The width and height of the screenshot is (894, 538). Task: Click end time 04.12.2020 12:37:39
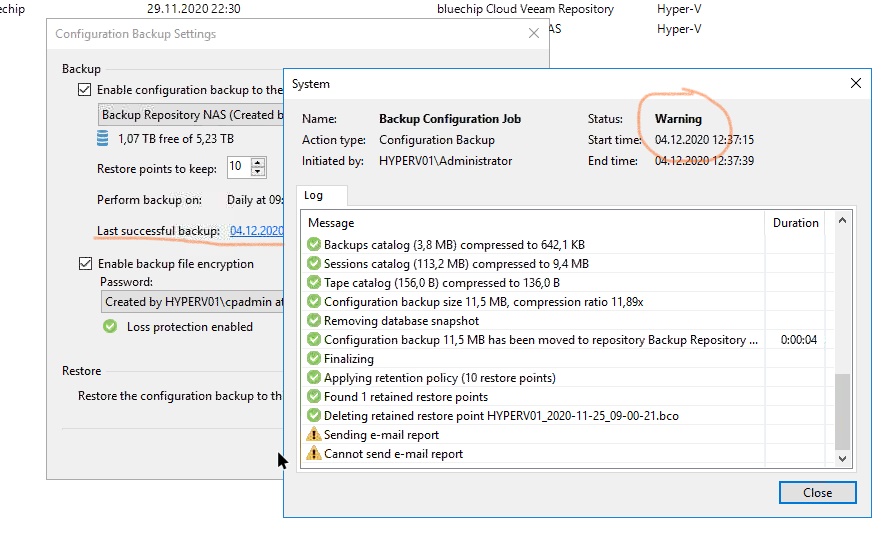coord(704,161)
